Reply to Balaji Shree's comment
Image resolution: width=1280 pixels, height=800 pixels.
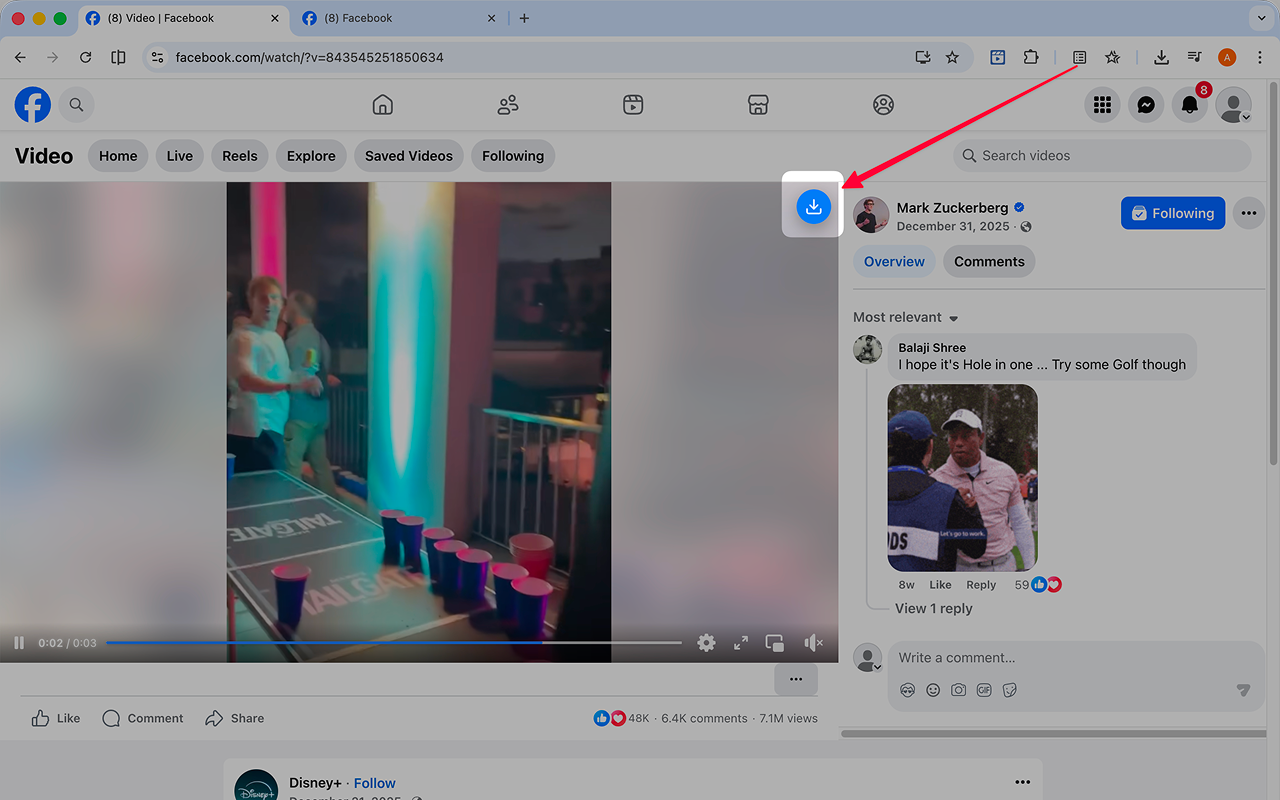click(x=981, y=585)
